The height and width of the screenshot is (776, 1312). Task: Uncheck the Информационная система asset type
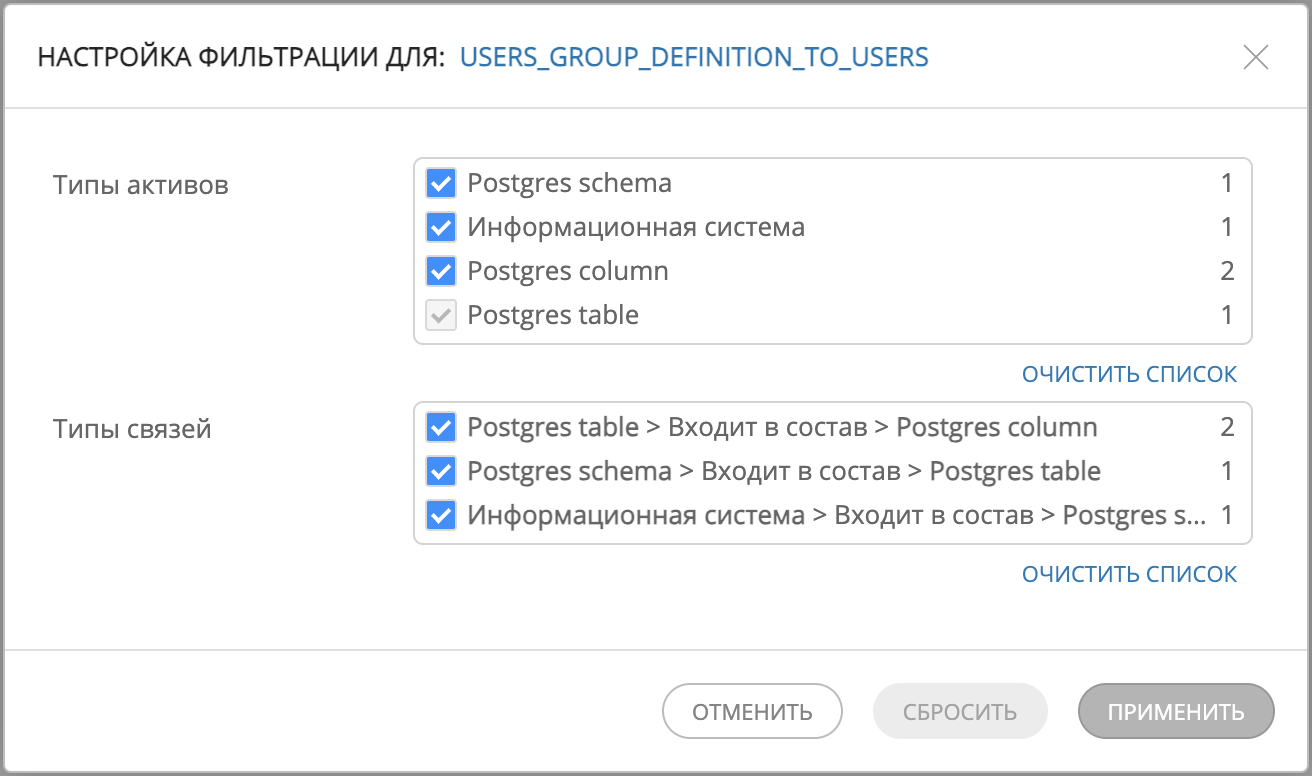[x=441, y=227]
